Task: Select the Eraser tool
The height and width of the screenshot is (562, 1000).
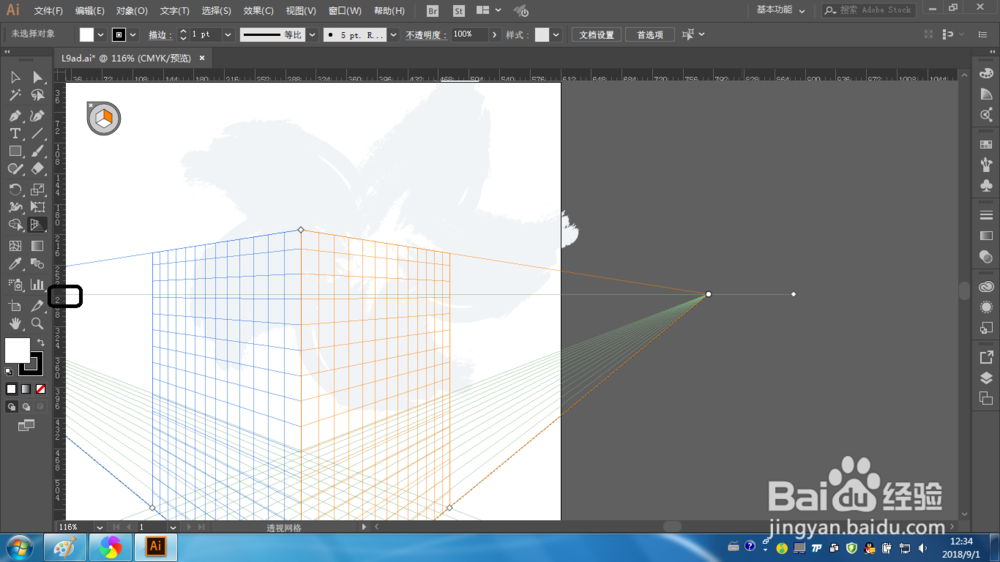Action: (38, 169)
